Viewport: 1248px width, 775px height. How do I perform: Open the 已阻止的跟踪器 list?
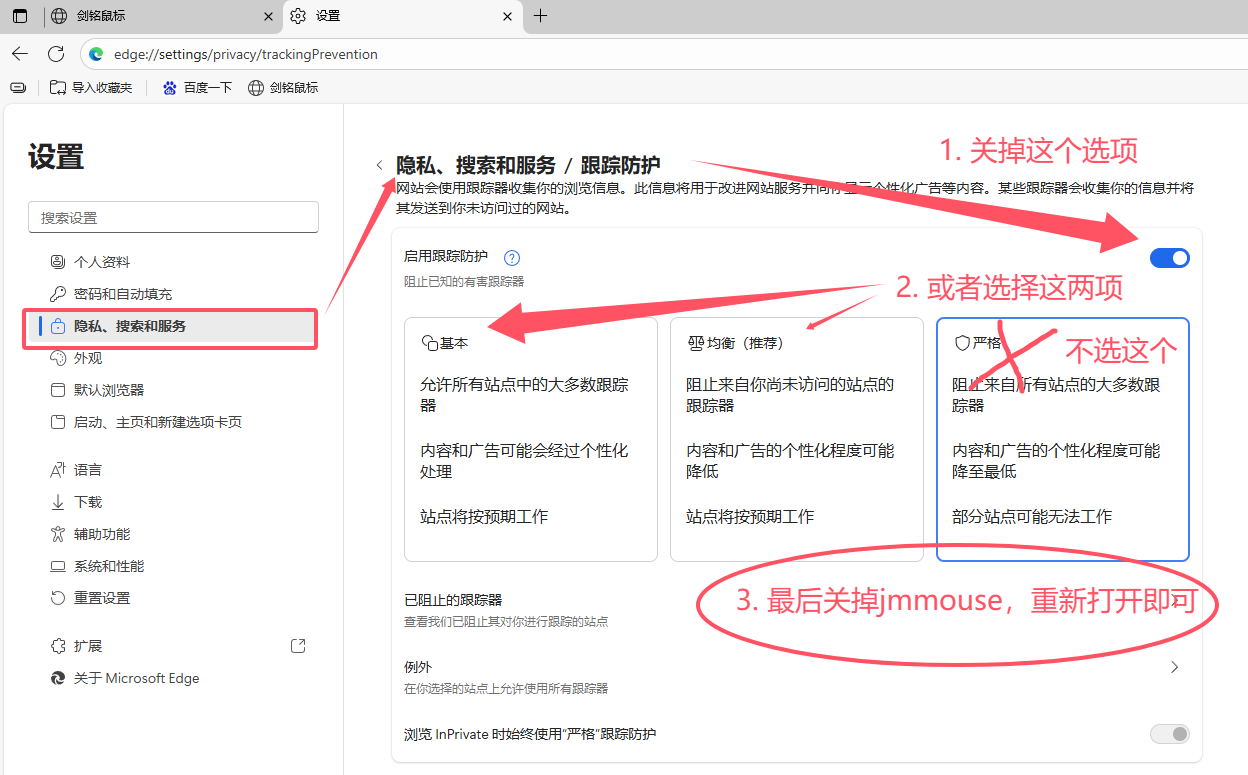453,601
